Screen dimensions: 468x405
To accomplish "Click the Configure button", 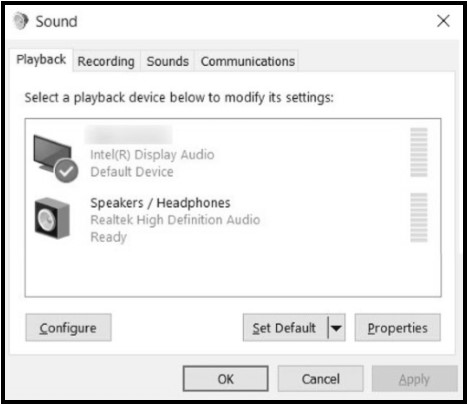I will pos(68,328).
